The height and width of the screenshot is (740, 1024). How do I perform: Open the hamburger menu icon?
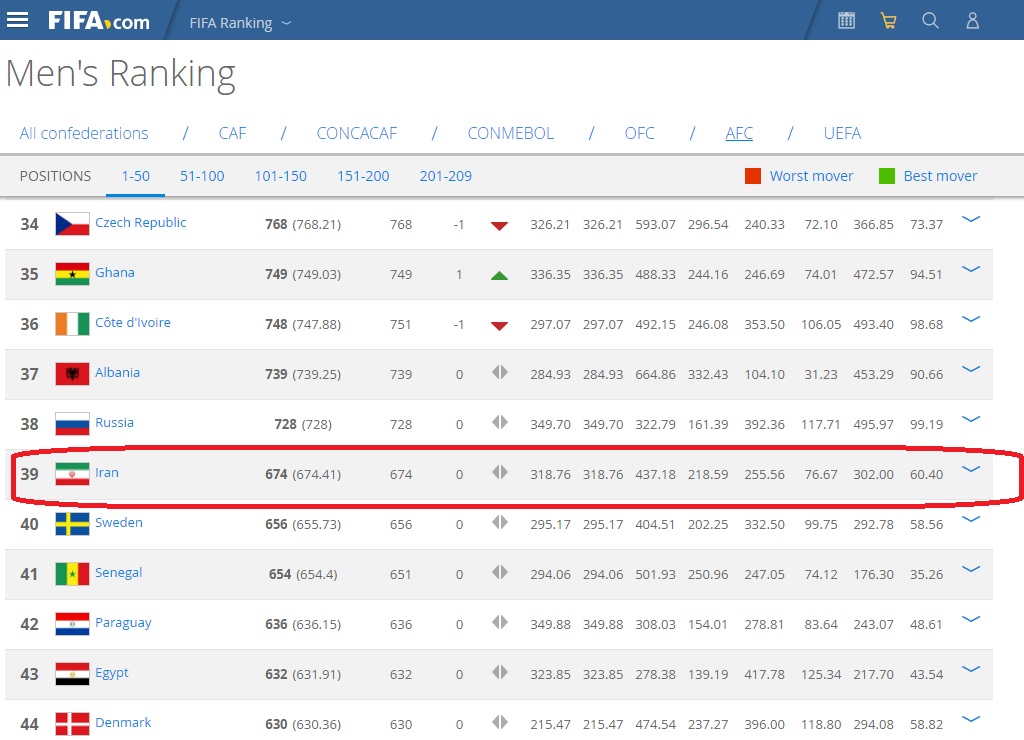point(18,20)
